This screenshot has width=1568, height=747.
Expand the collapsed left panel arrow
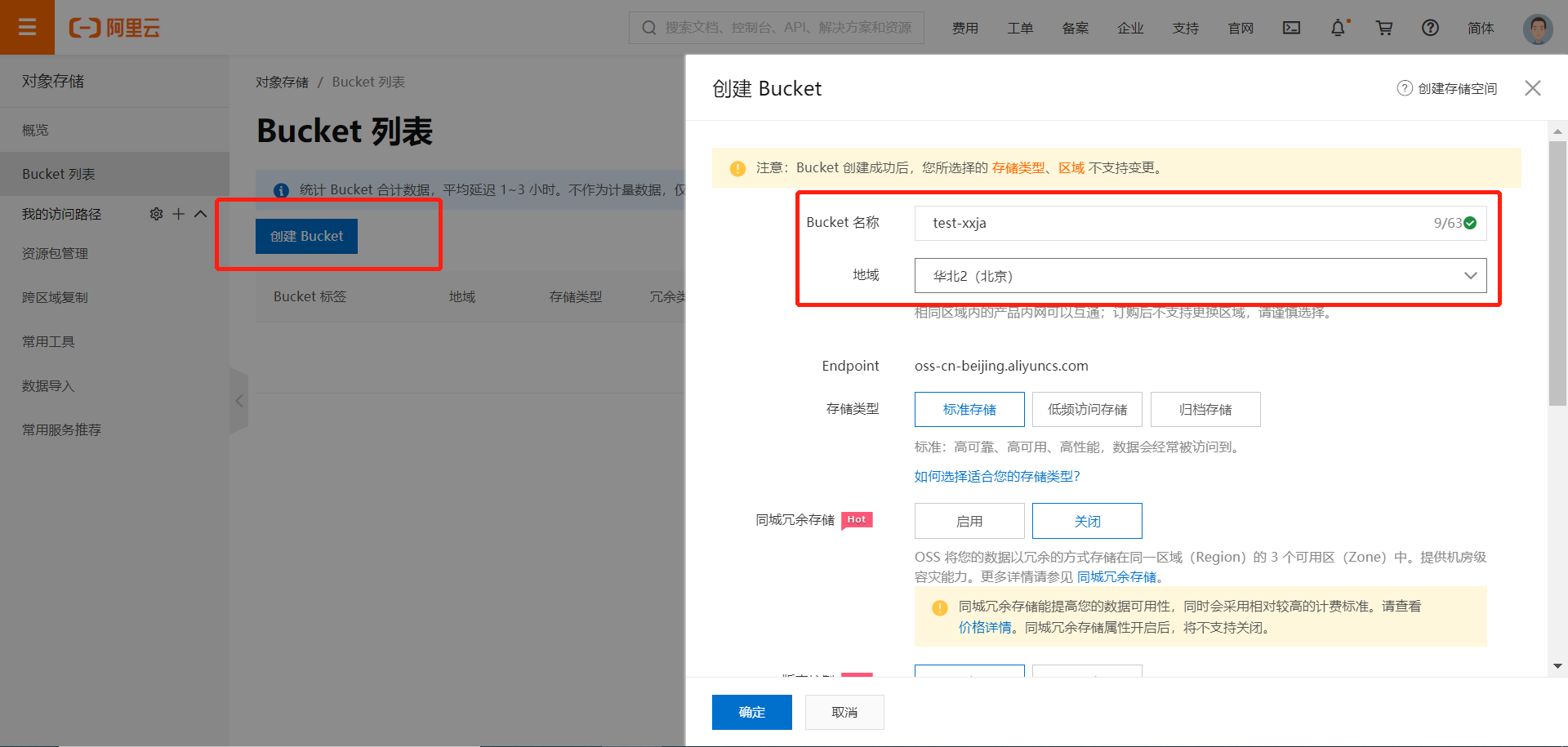pos(238,401)
